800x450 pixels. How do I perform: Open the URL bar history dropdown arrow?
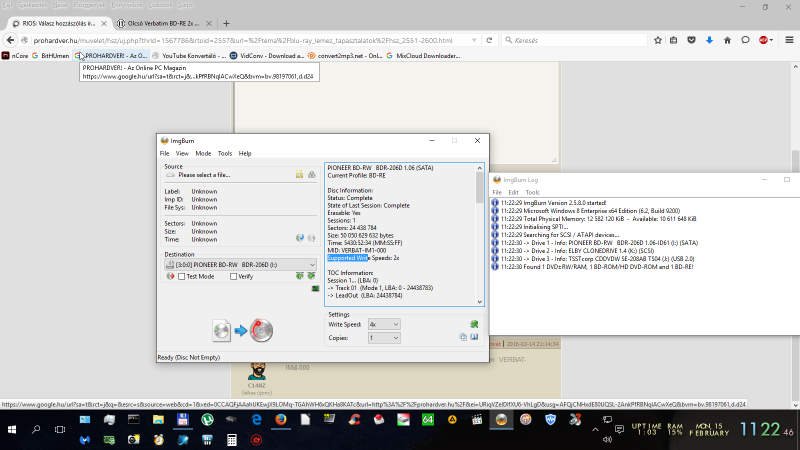[474, 40]
